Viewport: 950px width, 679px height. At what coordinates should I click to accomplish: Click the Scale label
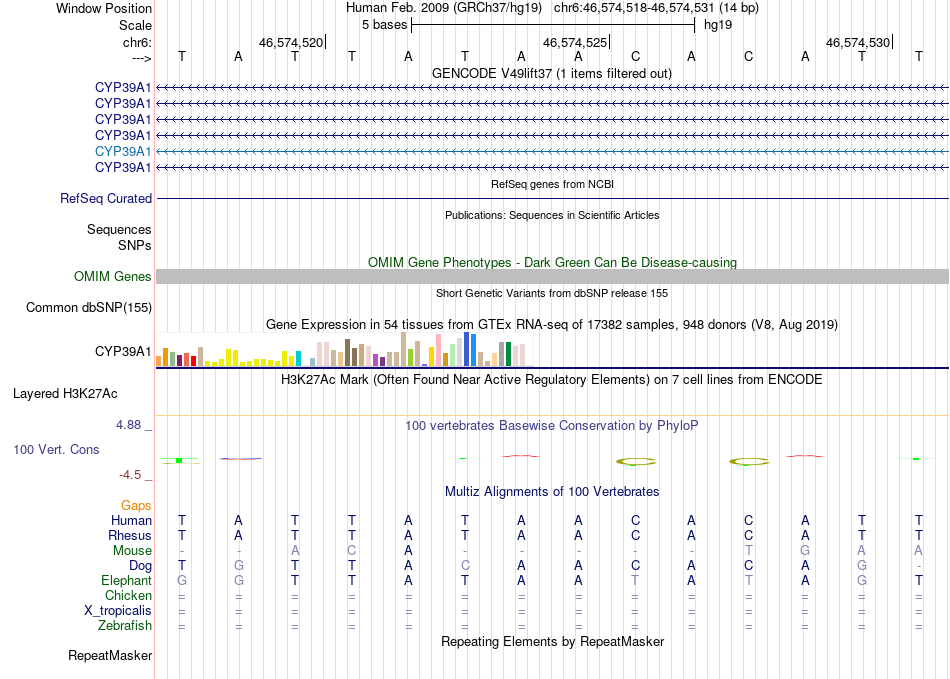(136, 25)
